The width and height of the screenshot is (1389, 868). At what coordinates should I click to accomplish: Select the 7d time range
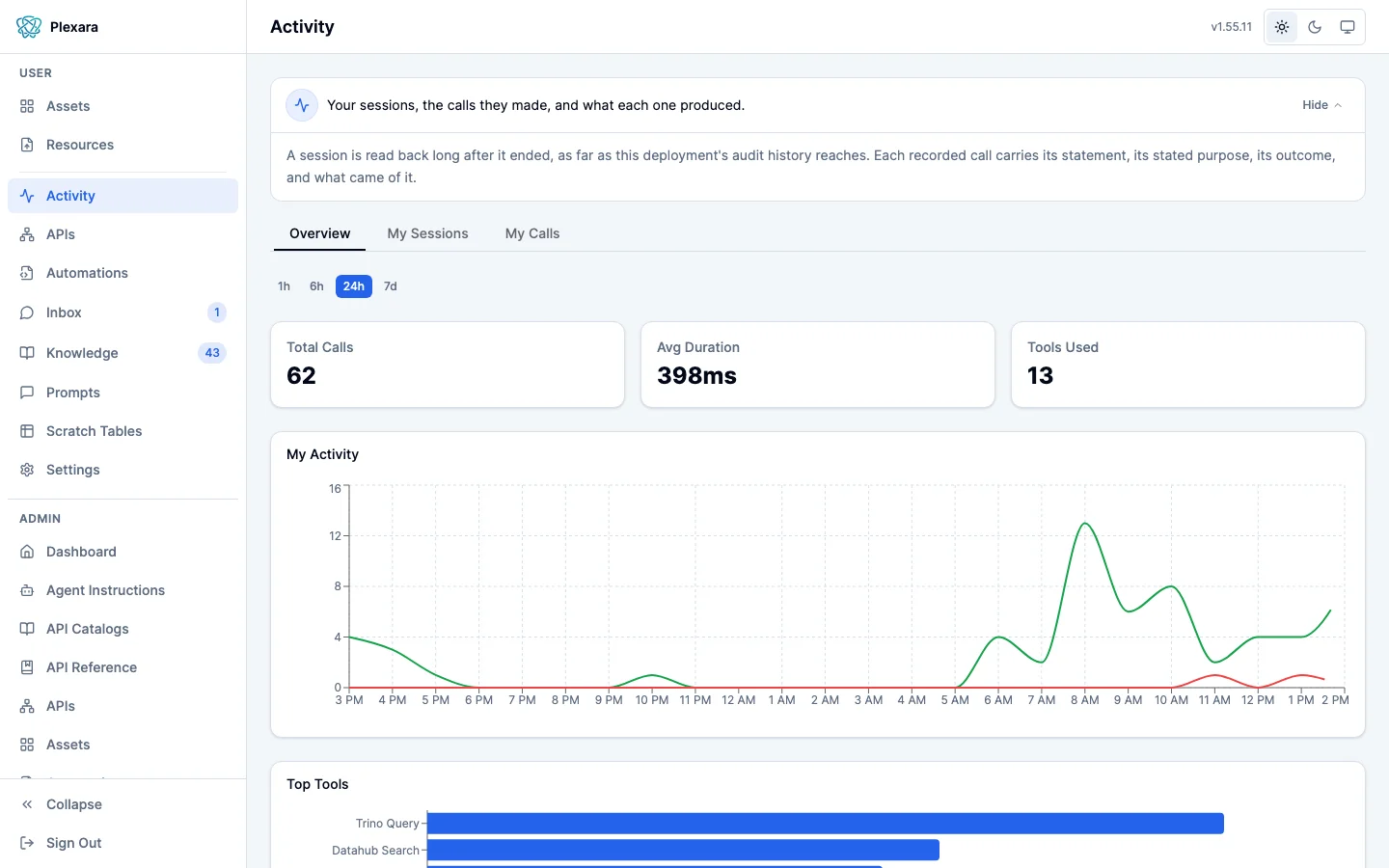click(391, 286)
